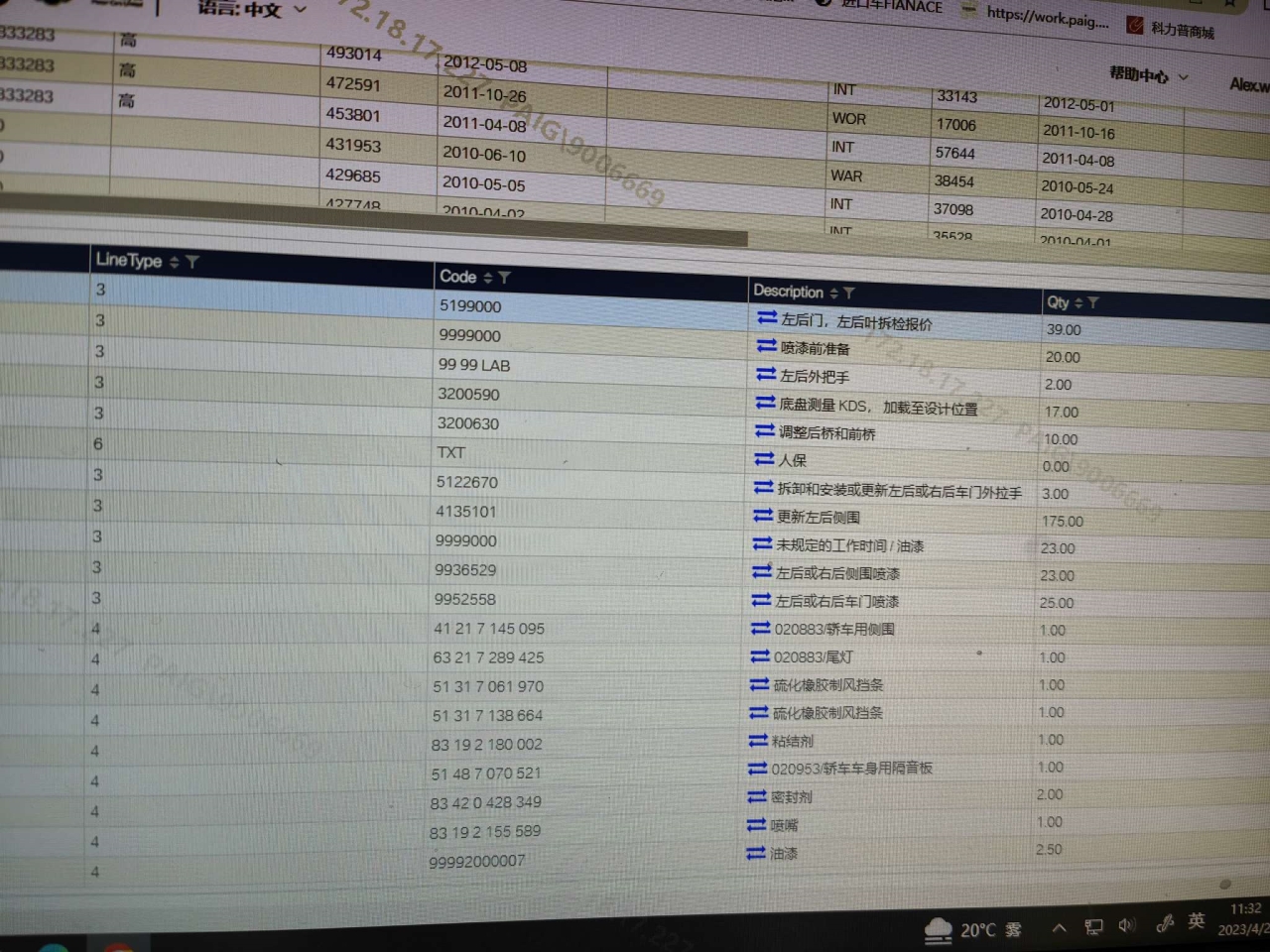Open filter icon on LineType column
The height and width of the screenshot is (952, 1270).
pyautogui.click(x=192, y=262)
